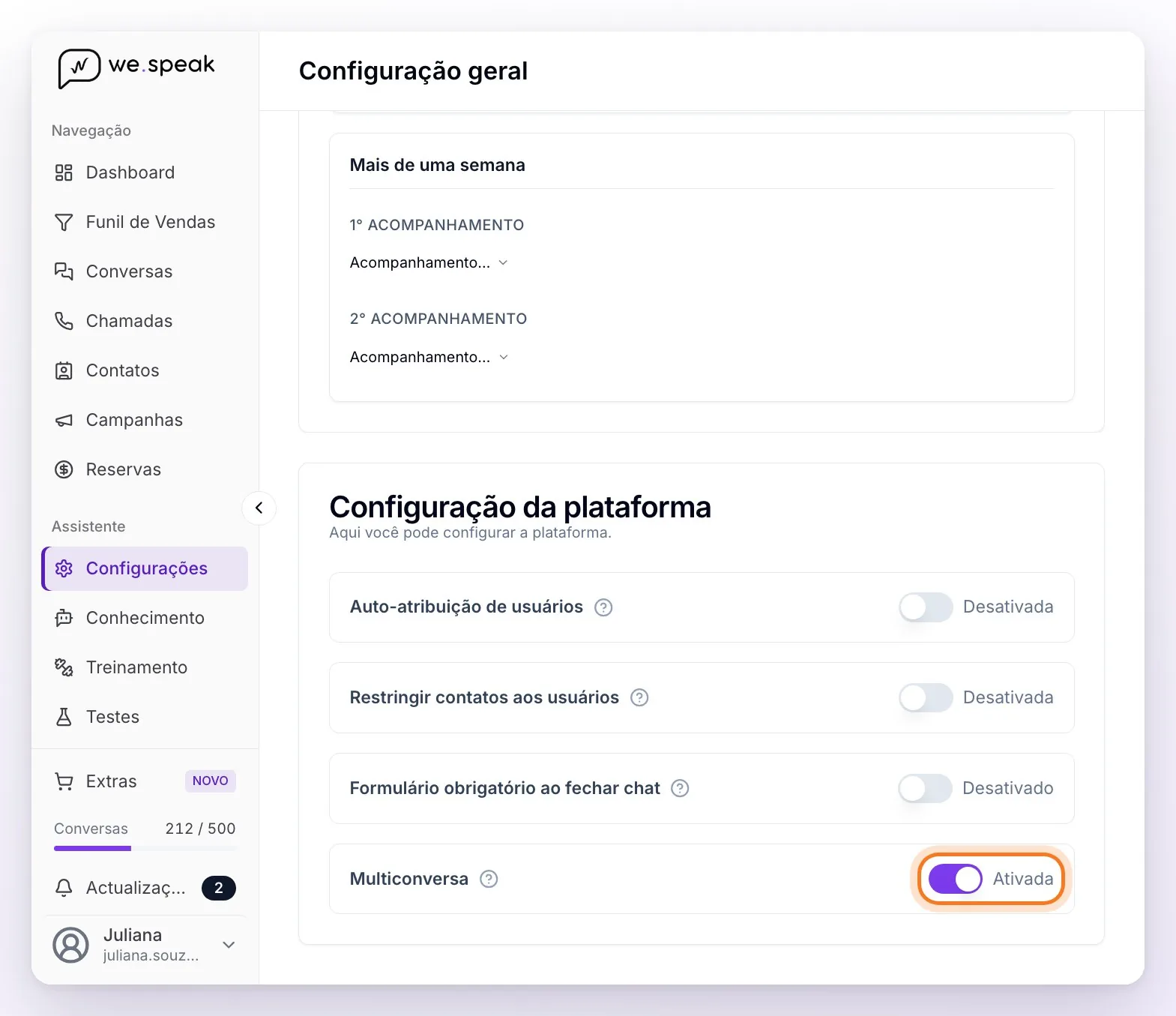1176x1016 pixels.
Task: Expand Juliana's account menu chevron
Action: coord(229,945)
